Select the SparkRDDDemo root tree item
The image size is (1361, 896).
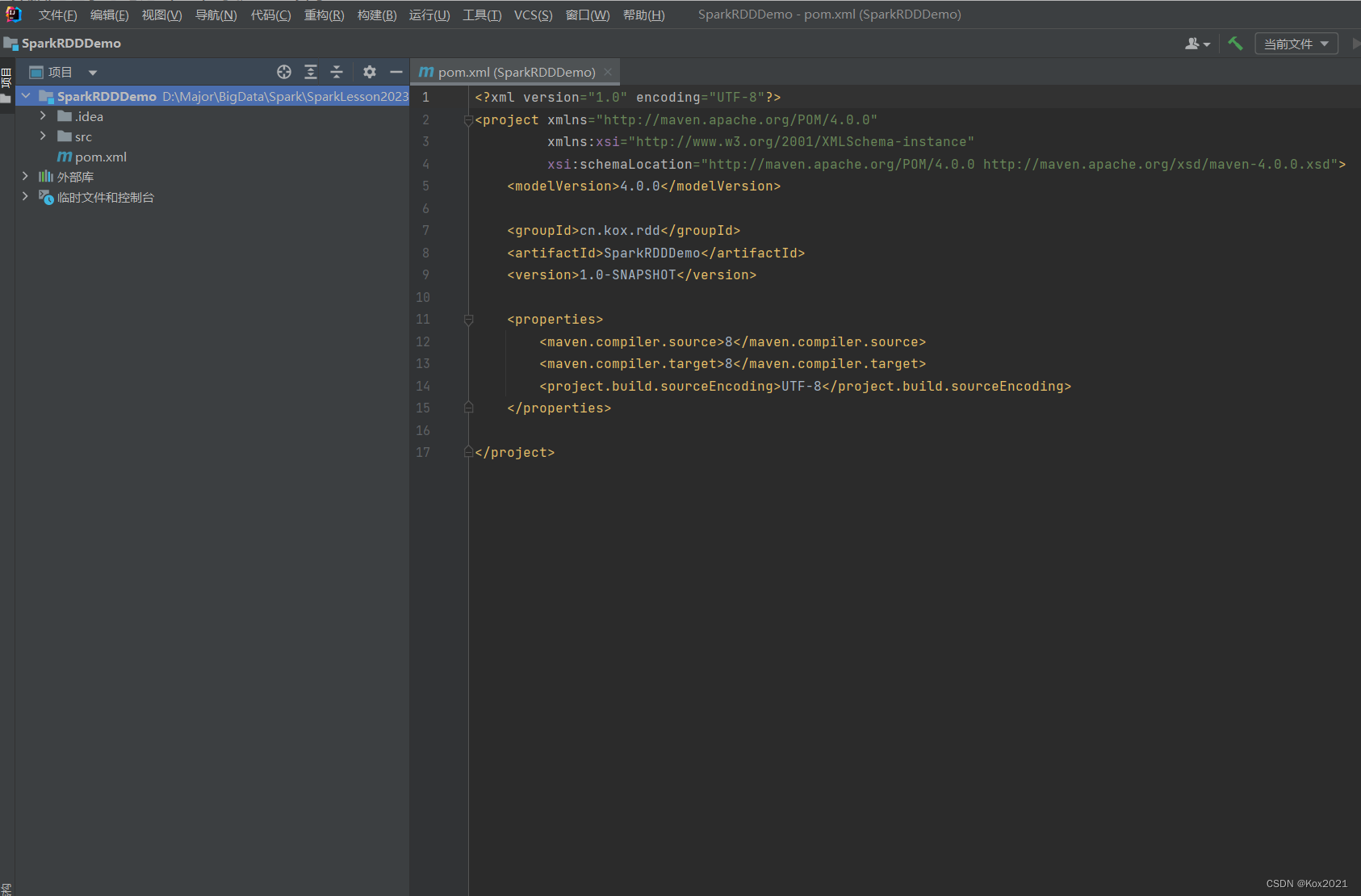click(x=212, y=96)
